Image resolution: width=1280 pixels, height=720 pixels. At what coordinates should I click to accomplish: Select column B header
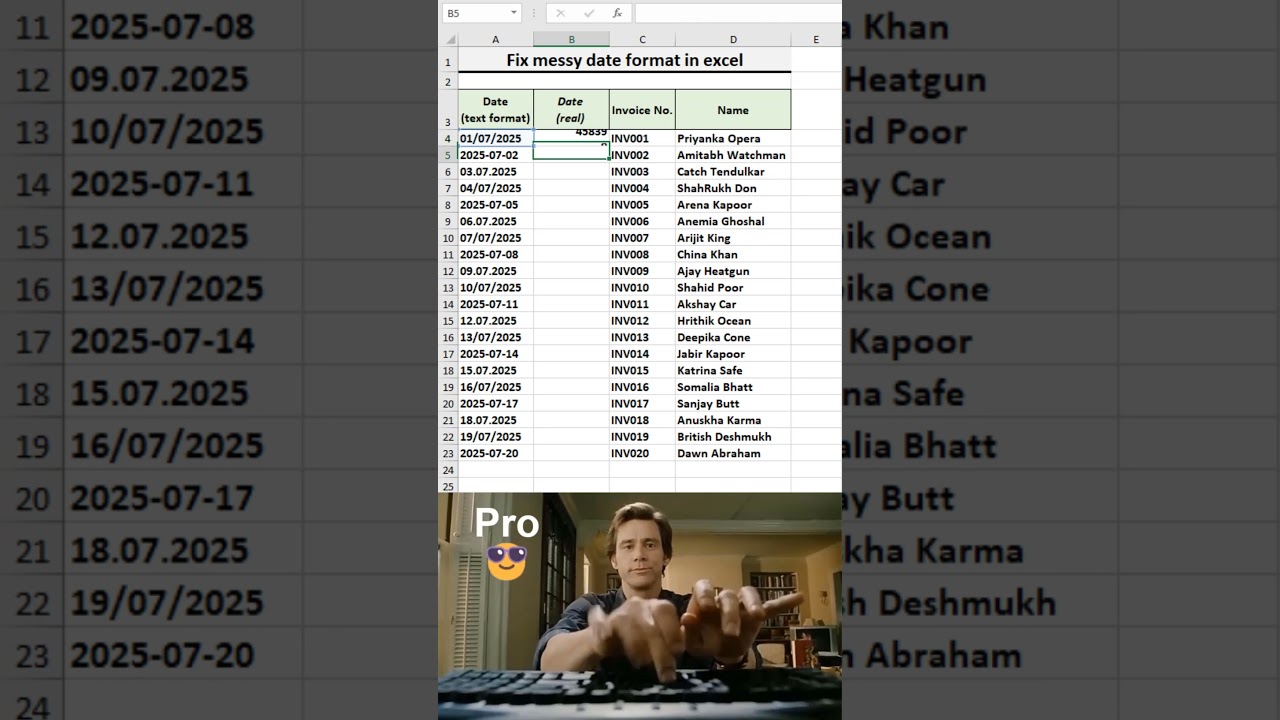[x=571, y=40]
